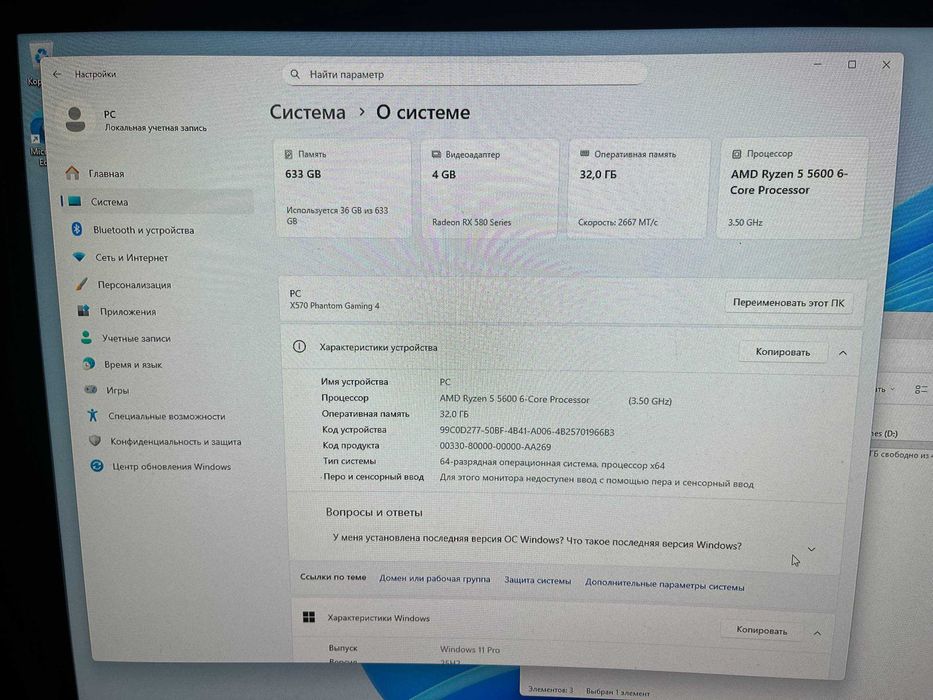Collapse Характеристики Windows section chevron
The image size is (933, 700).
818,633
